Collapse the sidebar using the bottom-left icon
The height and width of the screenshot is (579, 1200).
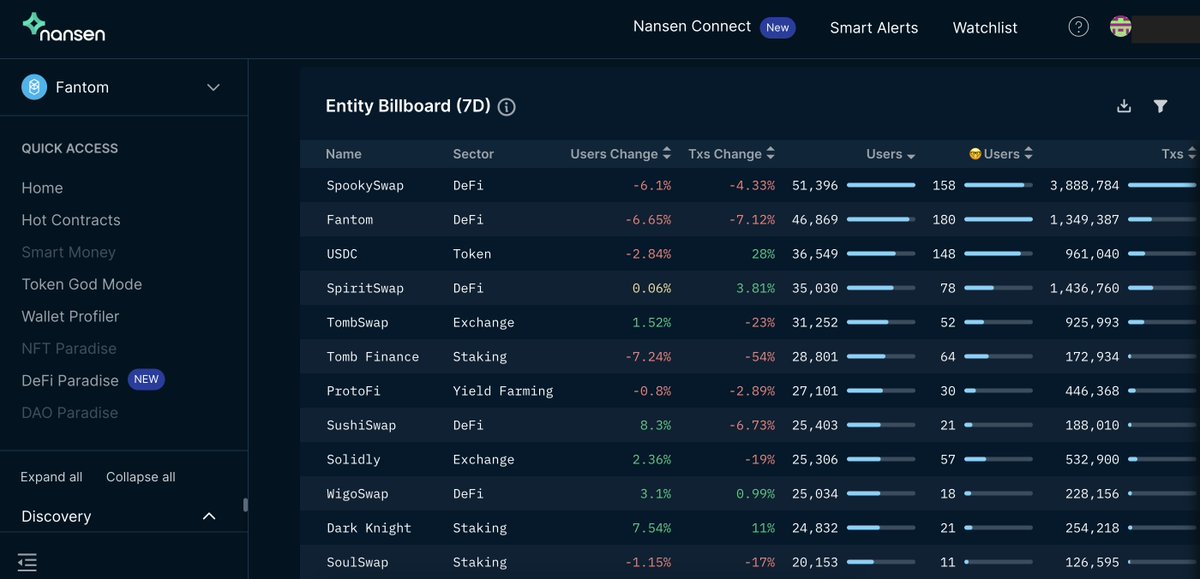pyautogui.click(x=27, y=562)
